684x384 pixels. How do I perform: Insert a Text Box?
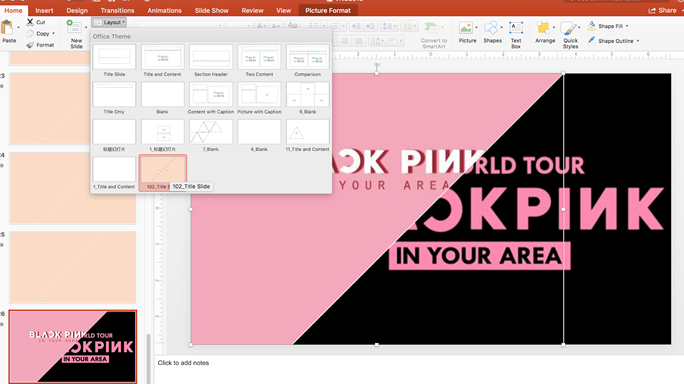(x=516, y=28)
